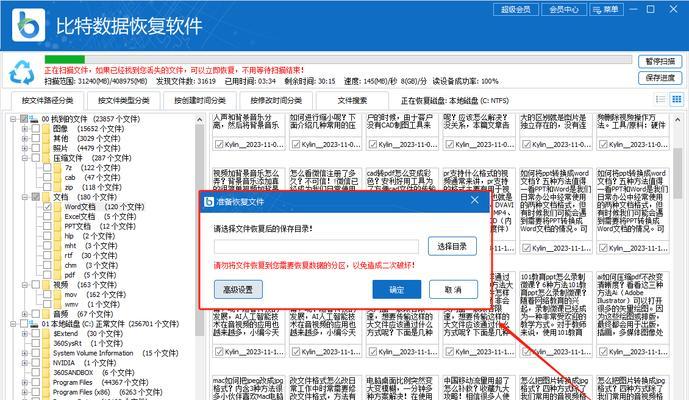
Task: Click the thumbnail grid vertical scrollbar
Action: [678, 174]
